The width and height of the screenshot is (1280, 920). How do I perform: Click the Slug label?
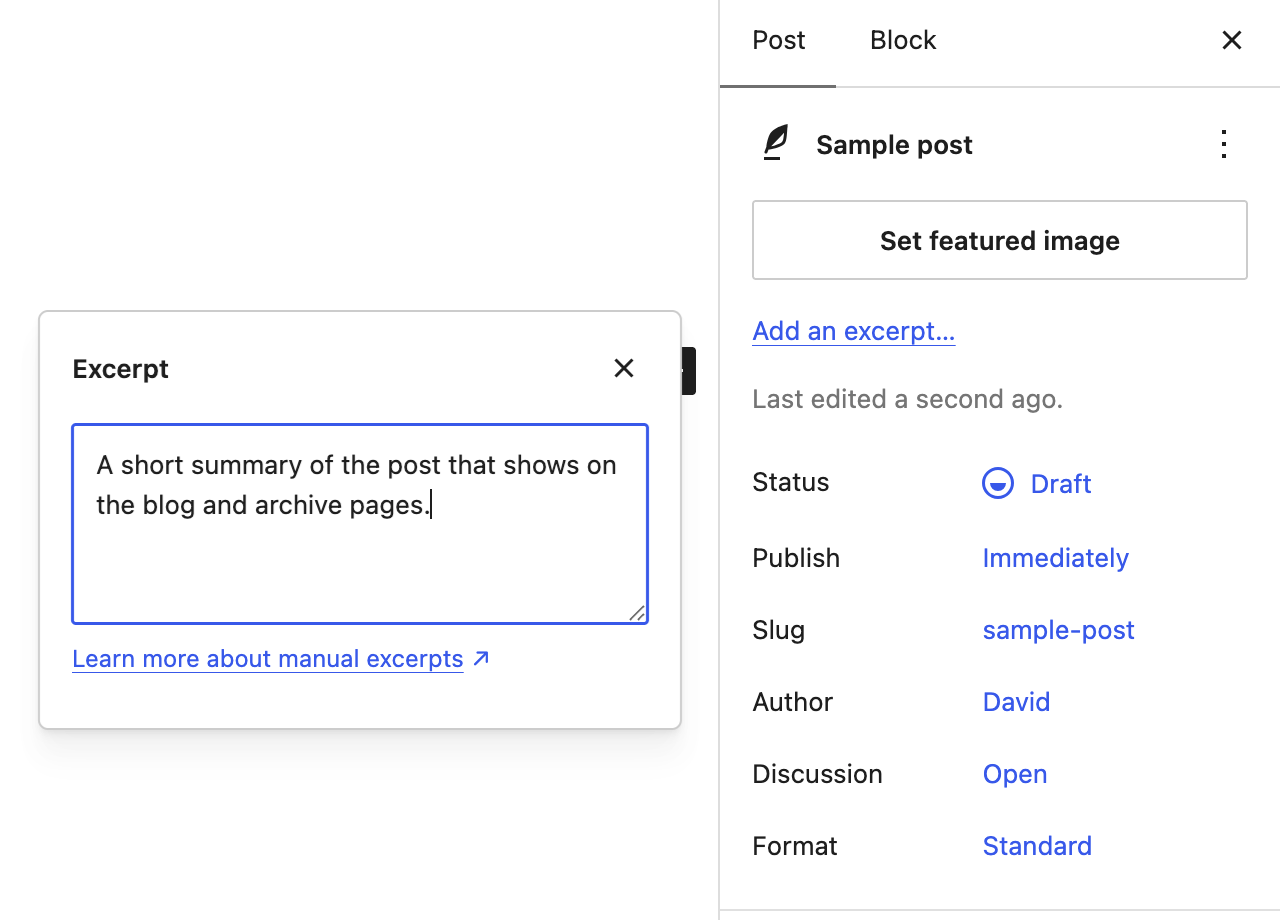pos(779,630)
